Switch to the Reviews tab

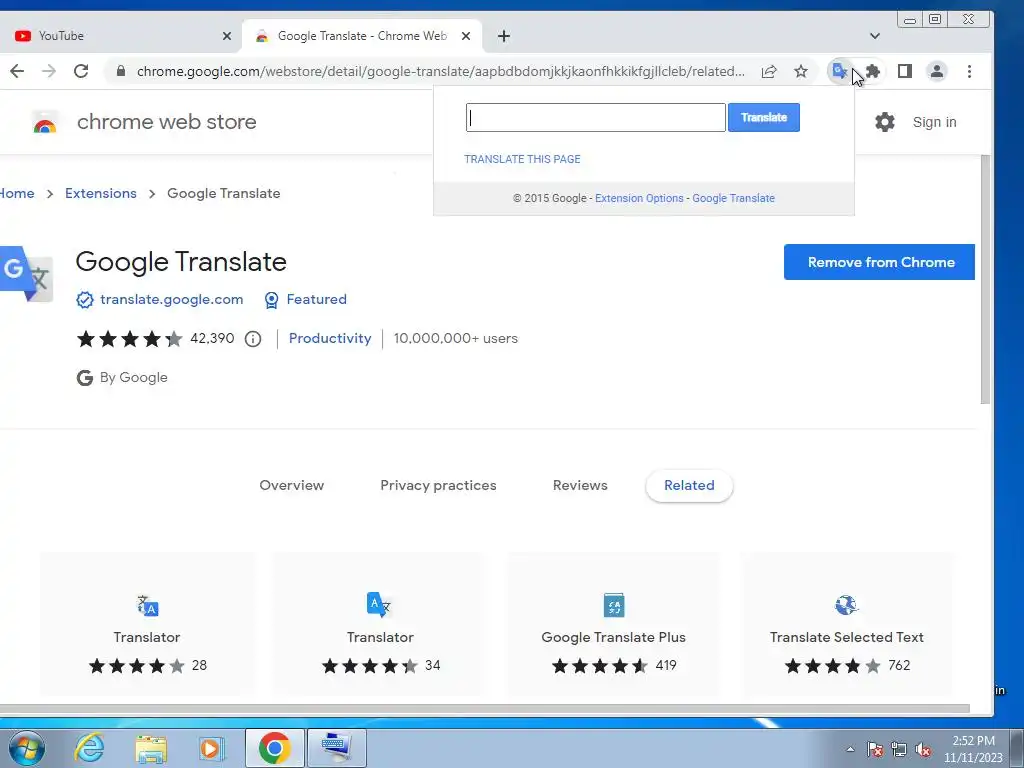coord(580,485)
